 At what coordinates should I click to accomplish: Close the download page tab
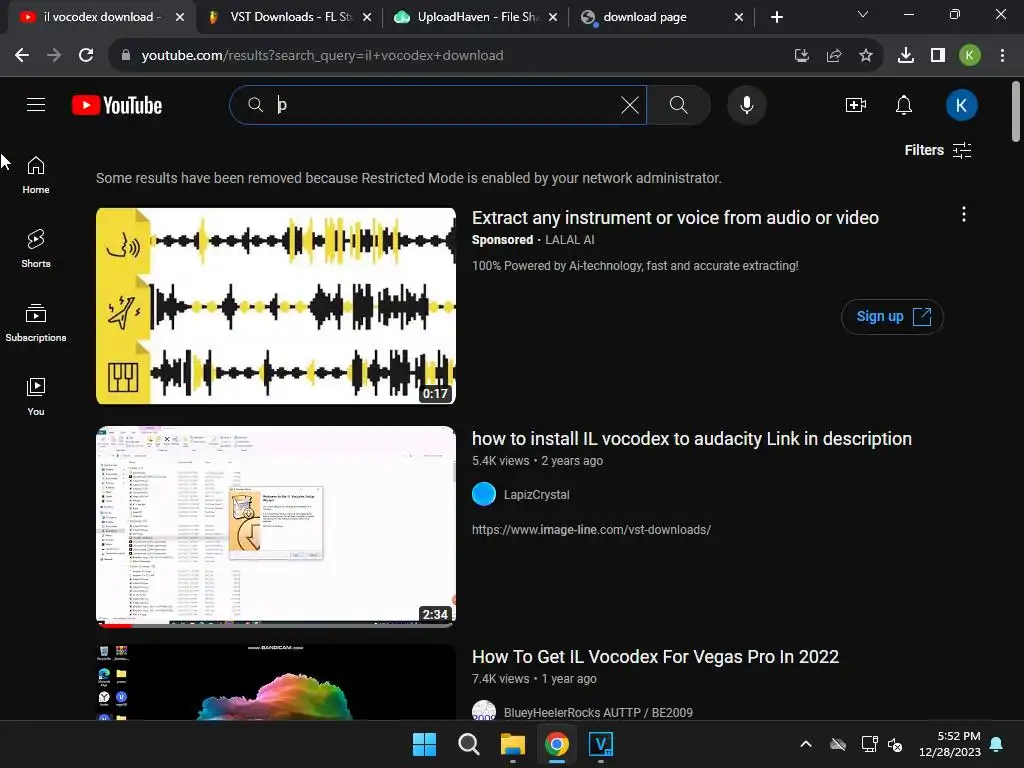click(x=739, y=17)
